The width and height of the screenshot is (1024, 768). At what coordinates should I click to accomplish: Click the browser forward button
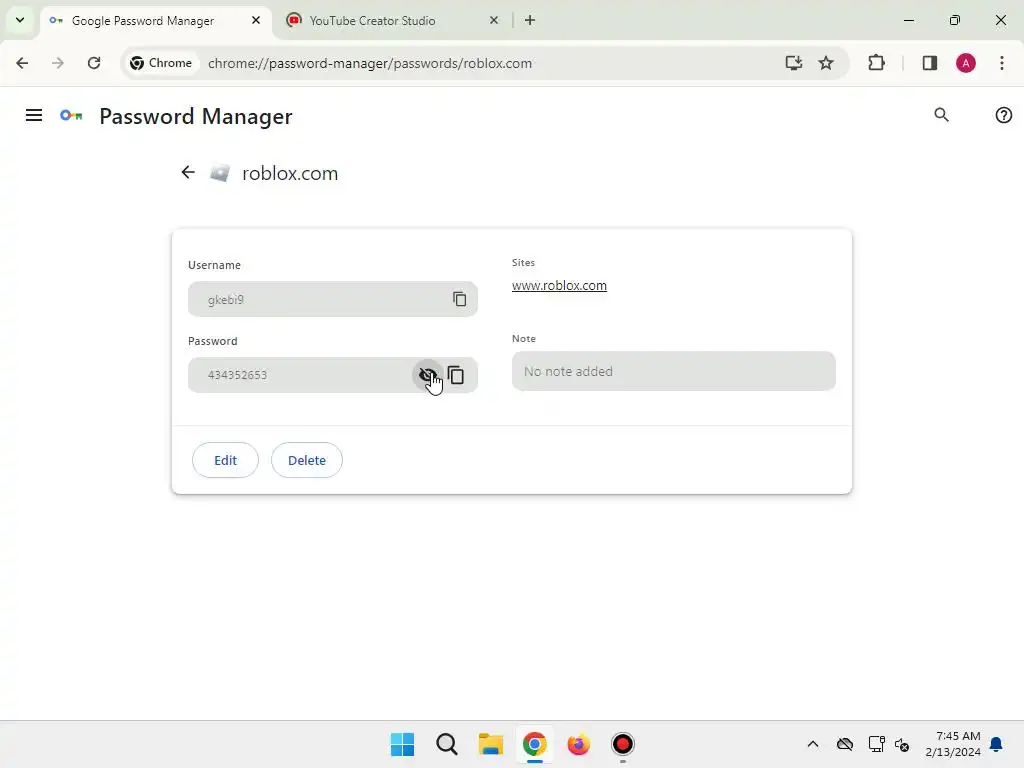point(57,63)
